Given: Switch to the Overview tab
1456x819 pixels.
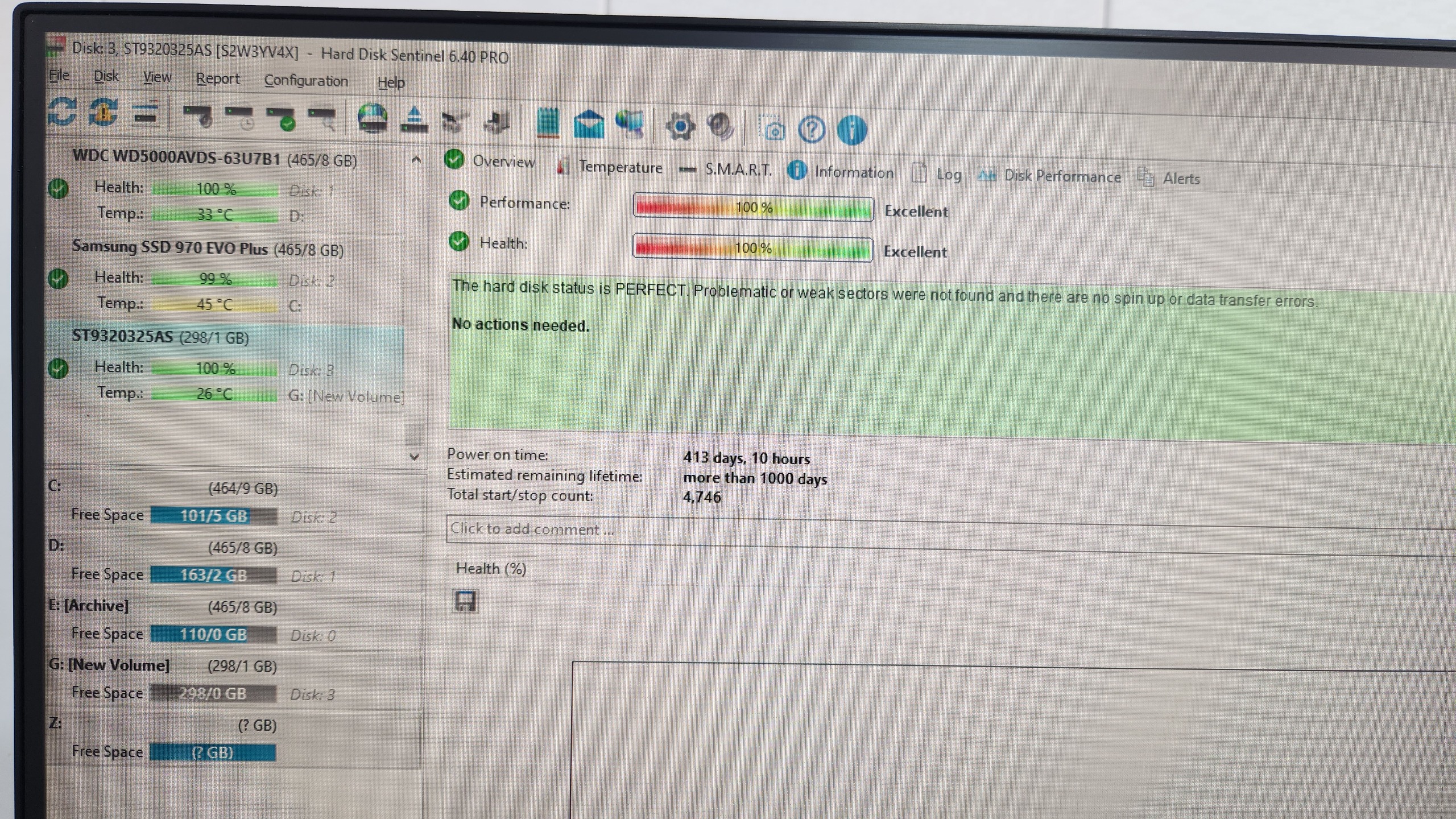Looking at the screenshot, I should click(490, 160).
